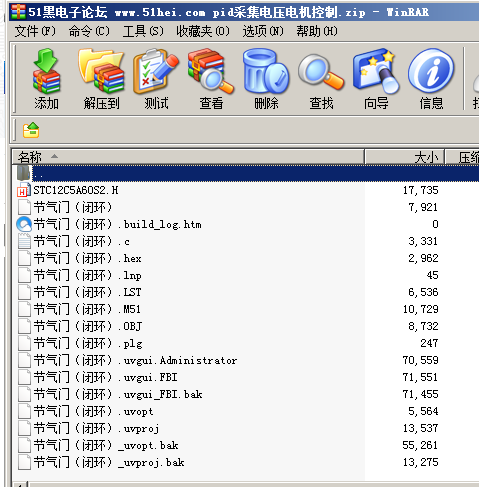Click icon of 节气门（闭环）.c file

pos(24,241)
